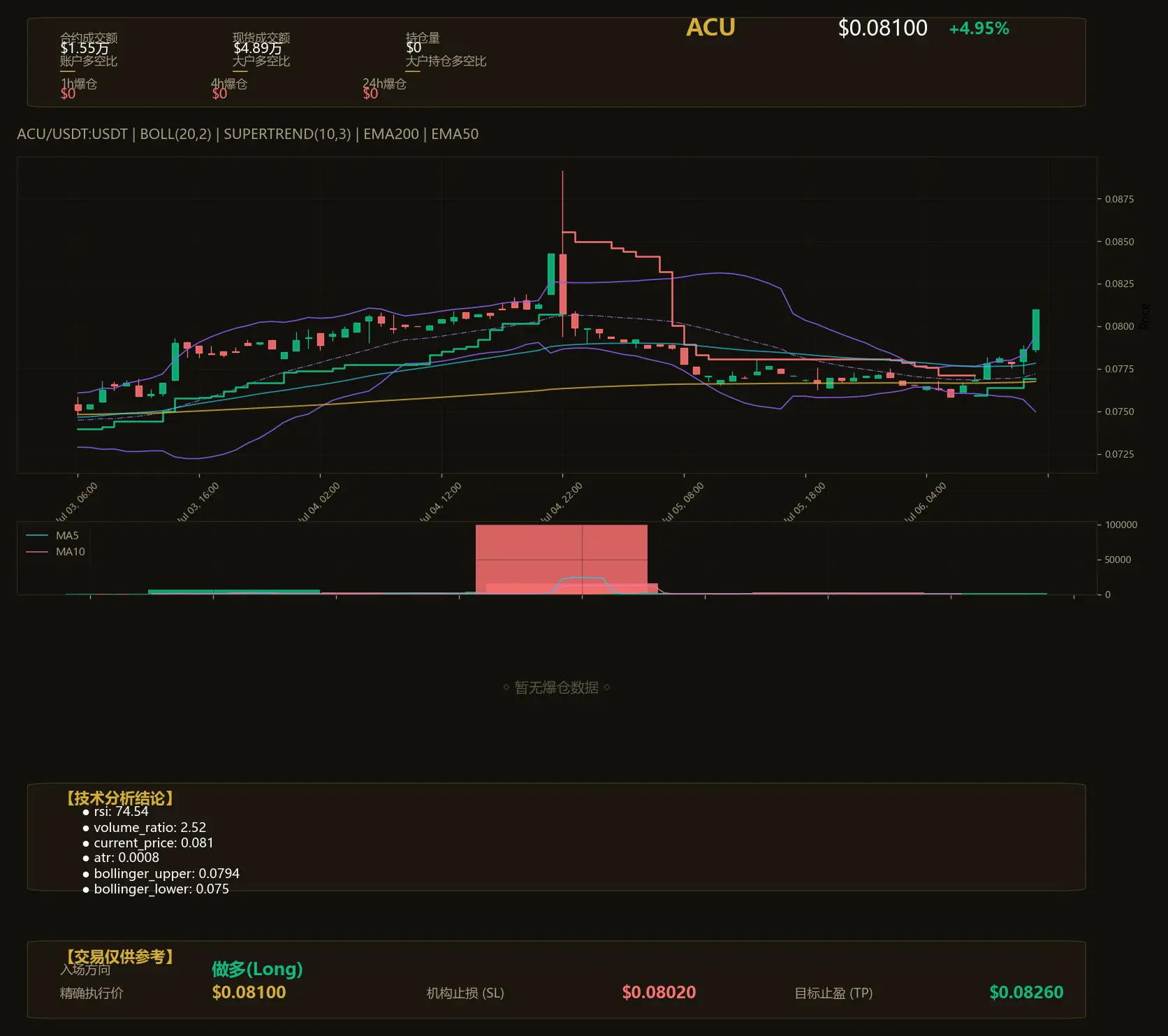Click the 0.0800 price axis label

1119,326
